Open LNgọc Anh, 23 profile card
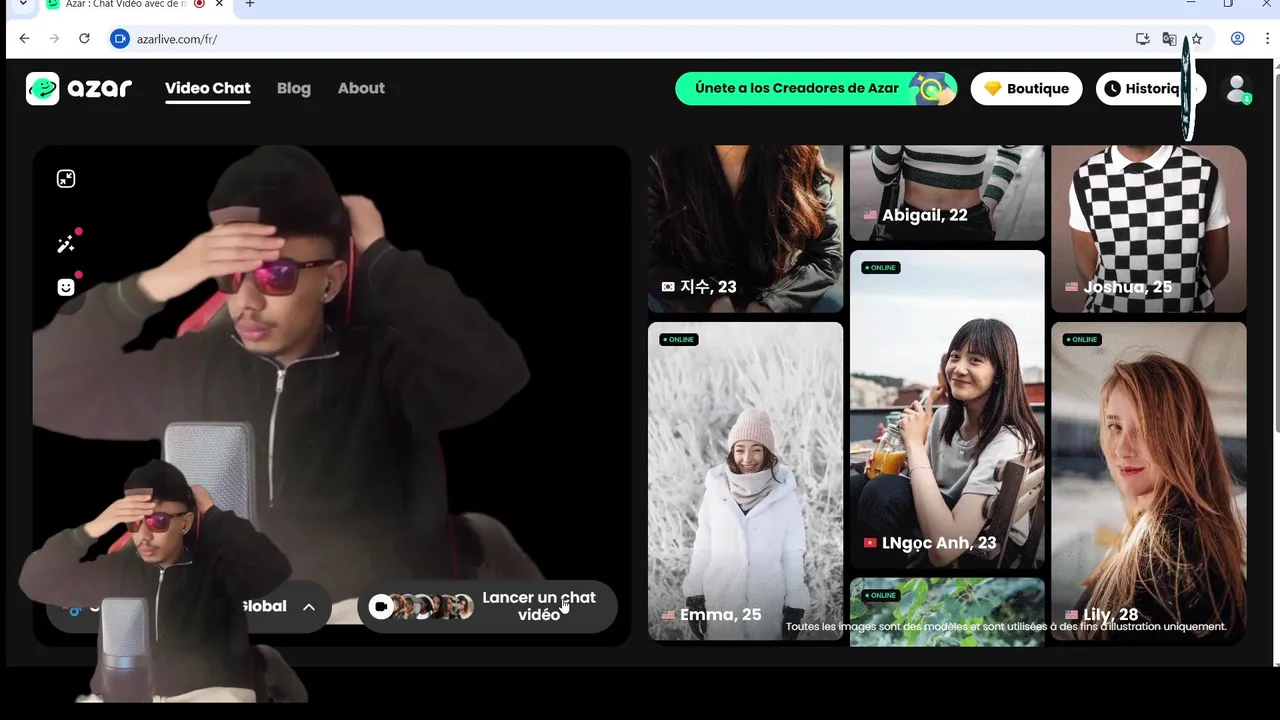 click(x=947, y=409)
